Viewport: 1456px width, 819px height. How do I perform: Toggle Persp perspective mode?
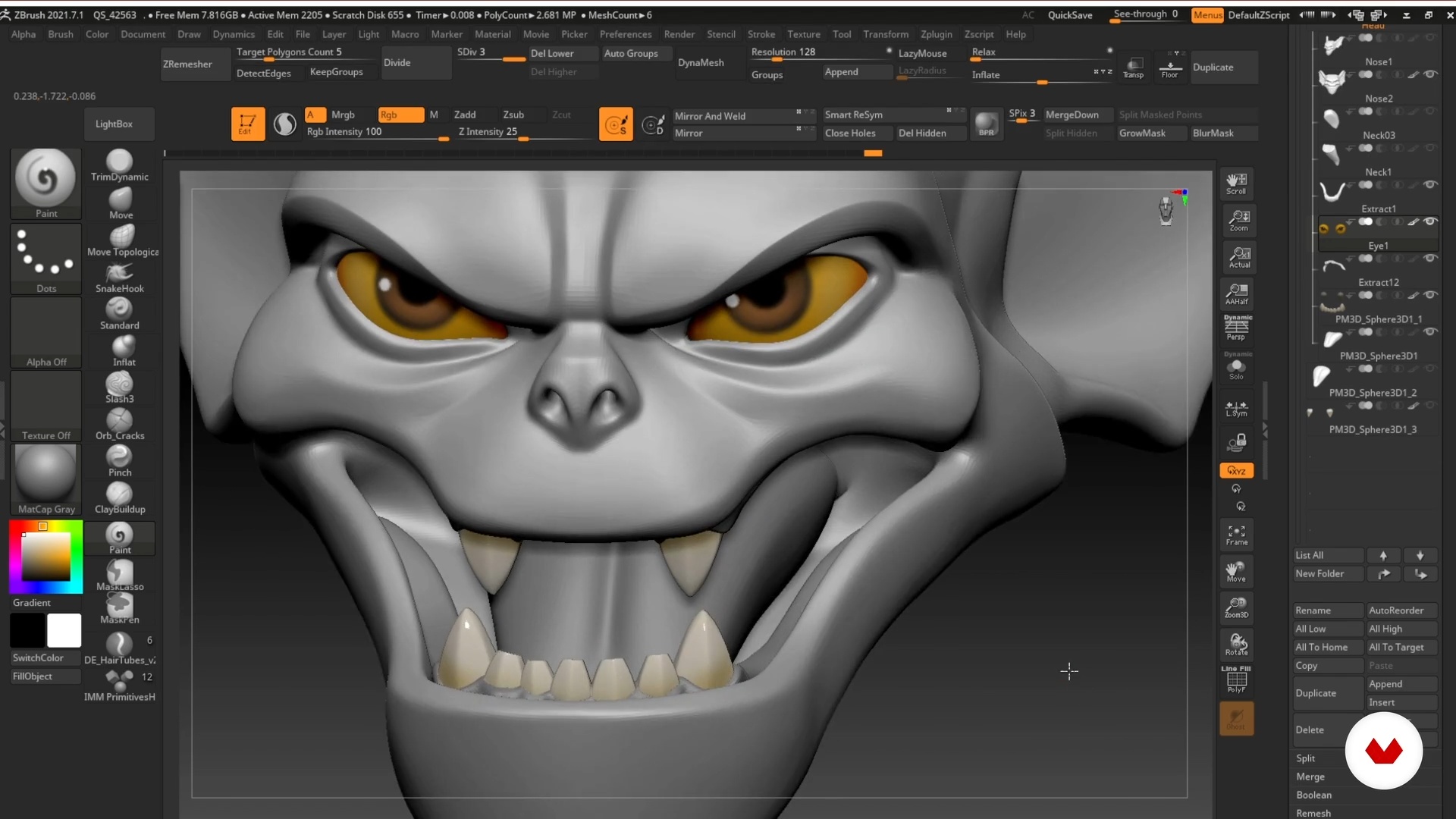(x=1237, y=328)
